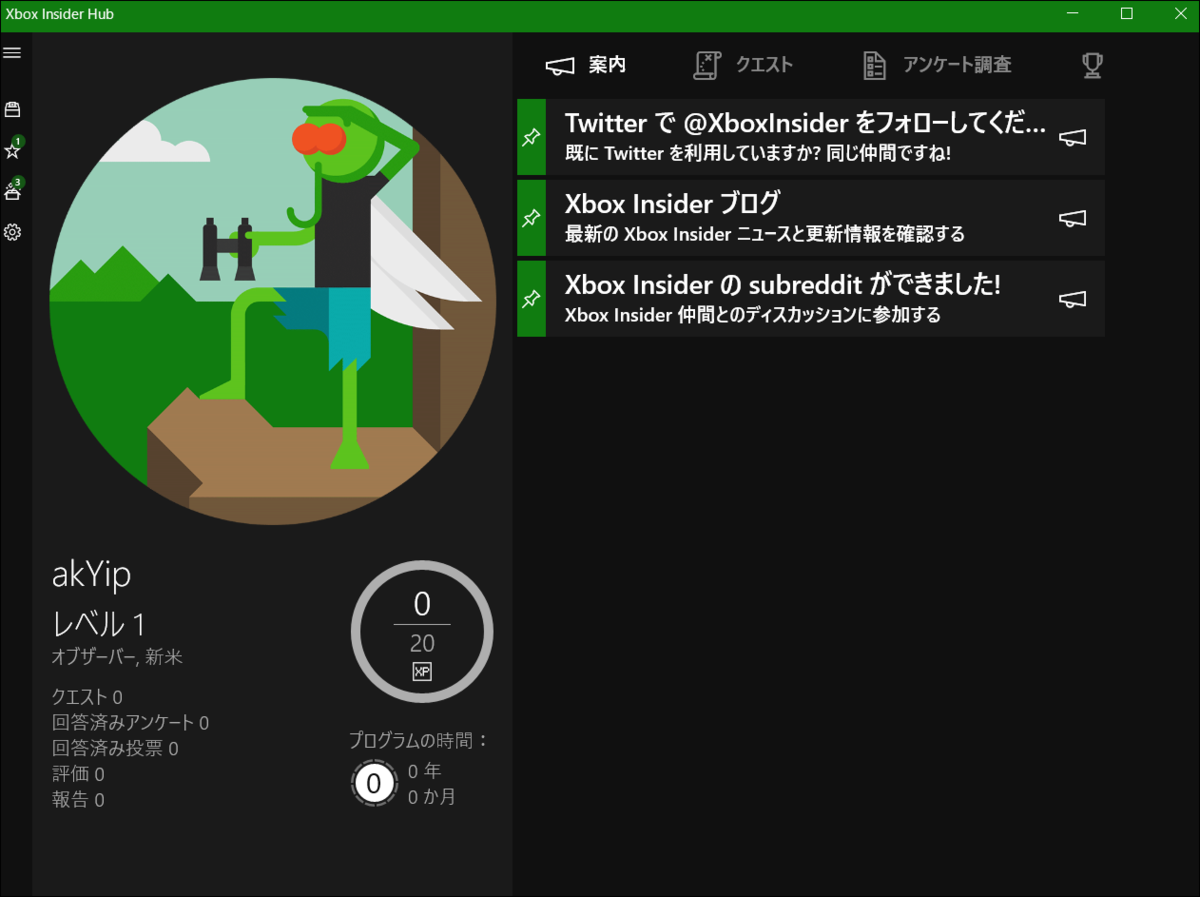The image size is (1200, 897).
Task: Open the settings gear in the sidebar
Action: pyautogui.click(x=12, y=232)
